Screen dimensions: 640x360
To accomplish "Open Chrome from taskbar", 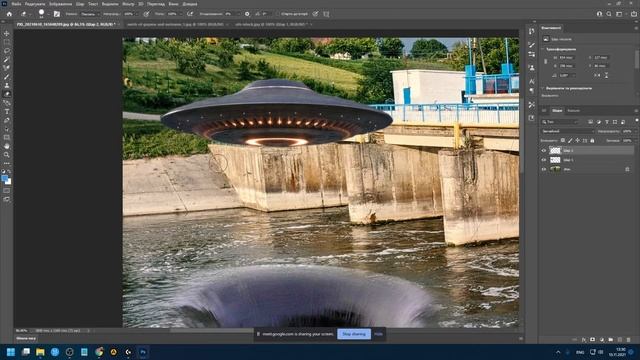I will tap(99, 352).
